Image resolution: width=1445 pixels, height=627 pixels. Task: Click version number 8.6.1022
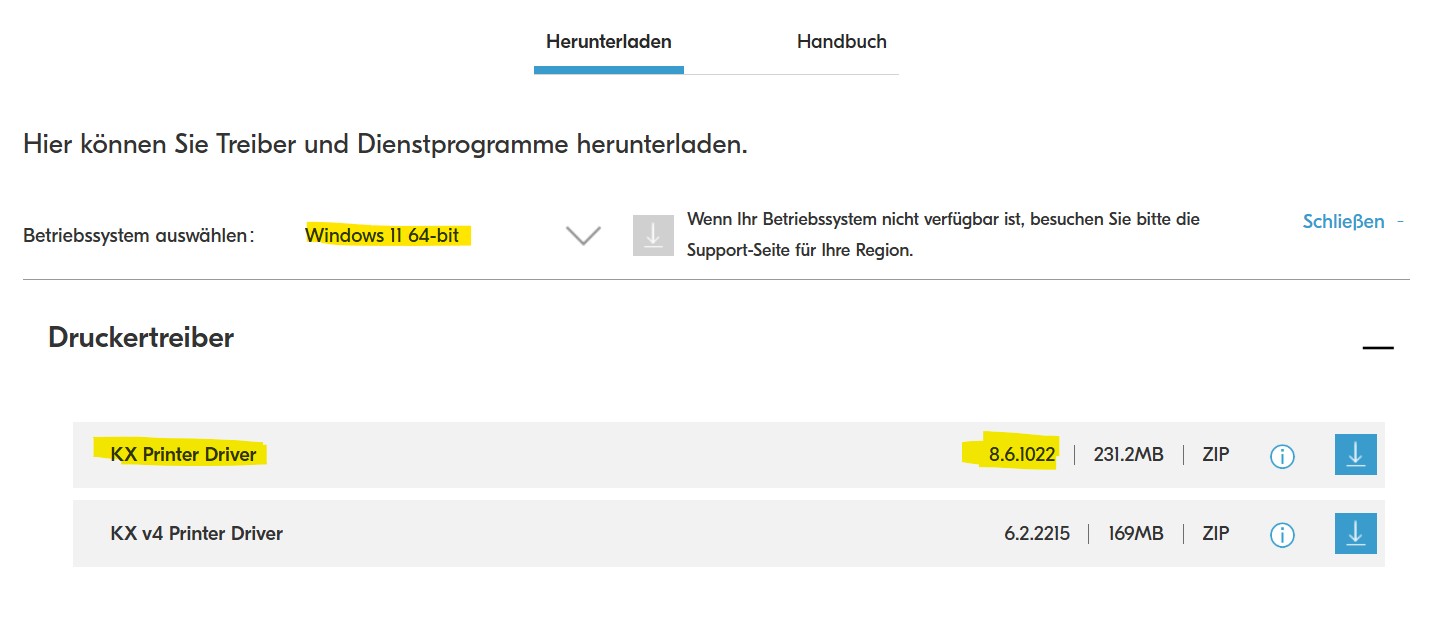click(x=1022, y=455)
